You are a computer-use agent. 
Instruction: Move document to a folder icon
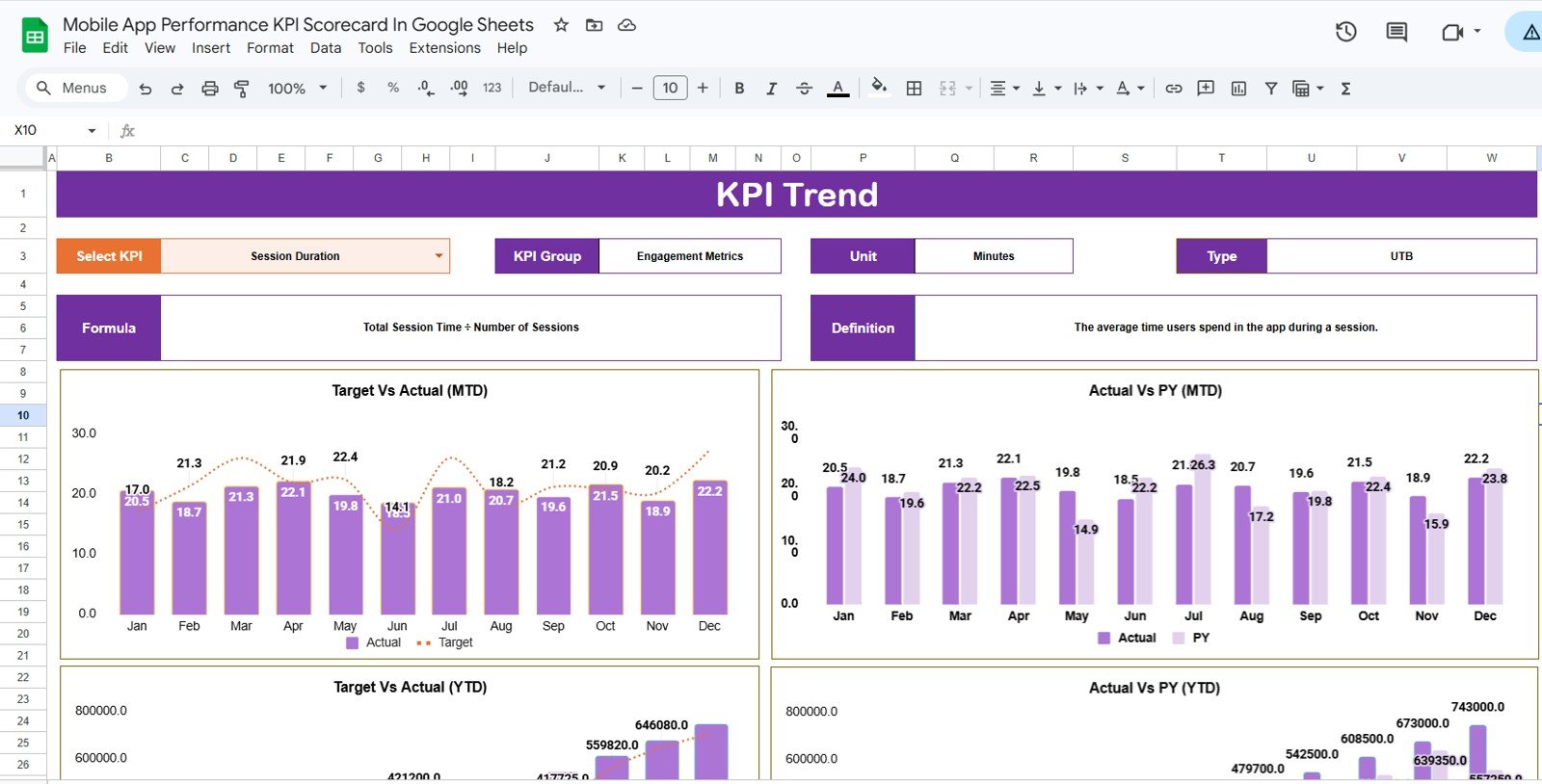click(x=594, y=25)
